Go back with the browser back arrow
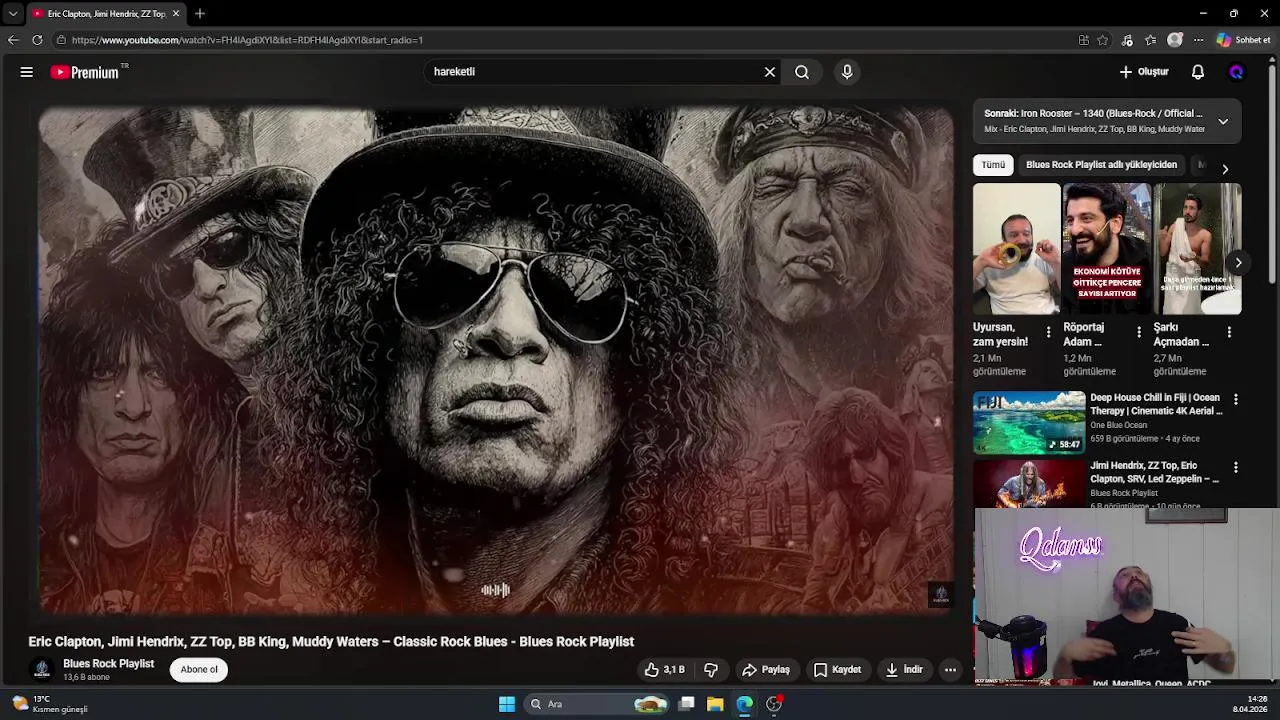This screenshot has width=1280, height=720. click(x=13, y=40)
